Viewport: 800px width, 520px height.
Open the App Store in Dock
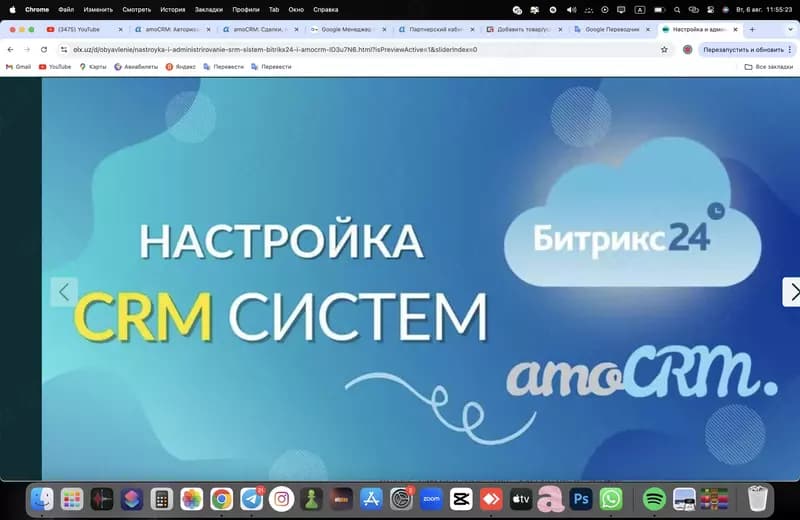coord(371,499)
